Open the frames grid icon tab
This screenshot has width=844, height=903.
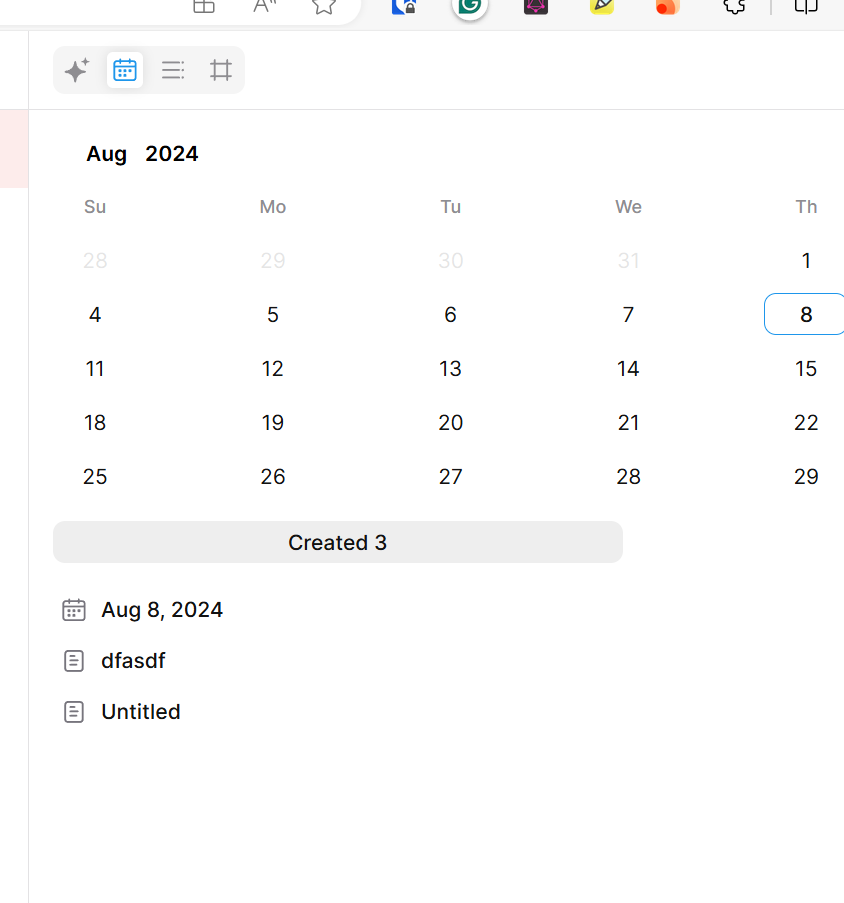coord(221,70)
